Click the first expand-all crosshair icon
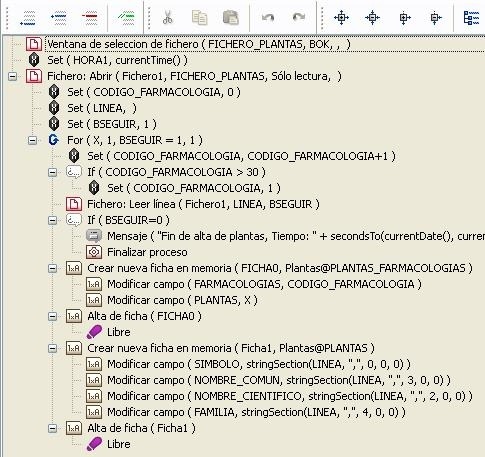This screenshot has height=457, width=485. pos(341,17)
